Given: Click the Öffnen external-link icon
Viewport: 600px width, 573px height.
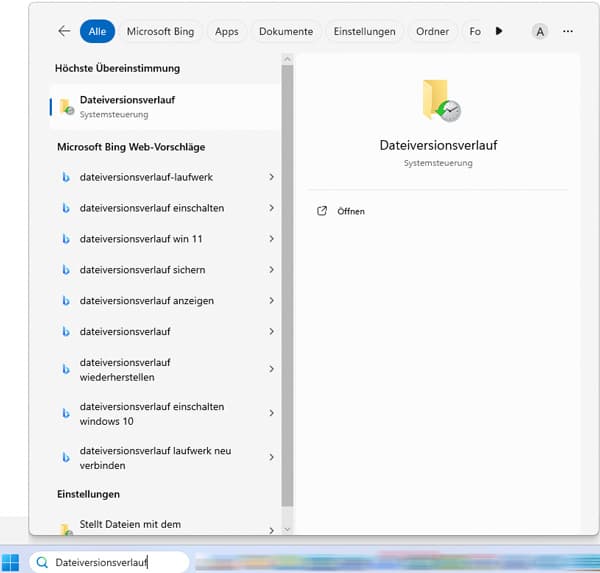Looking at the screenshot, I should 322,211.
